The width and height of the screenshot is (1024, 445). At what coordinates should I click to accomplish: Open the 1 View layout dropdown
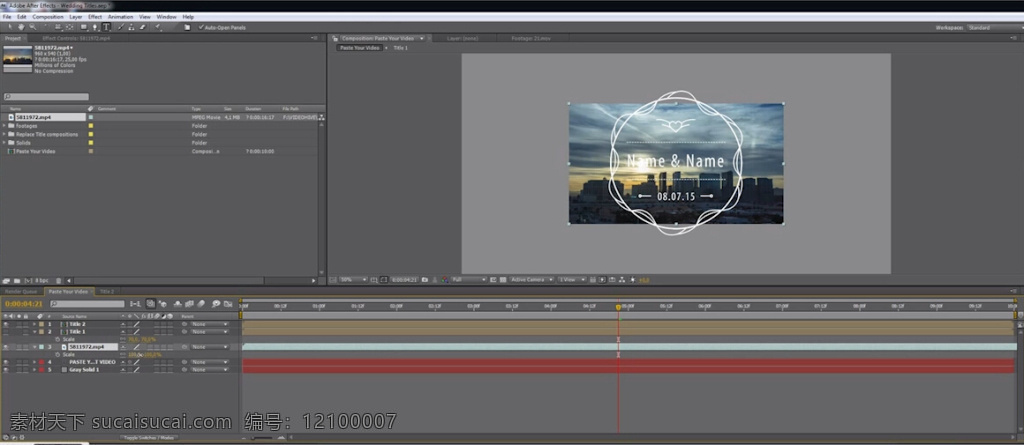572,280
